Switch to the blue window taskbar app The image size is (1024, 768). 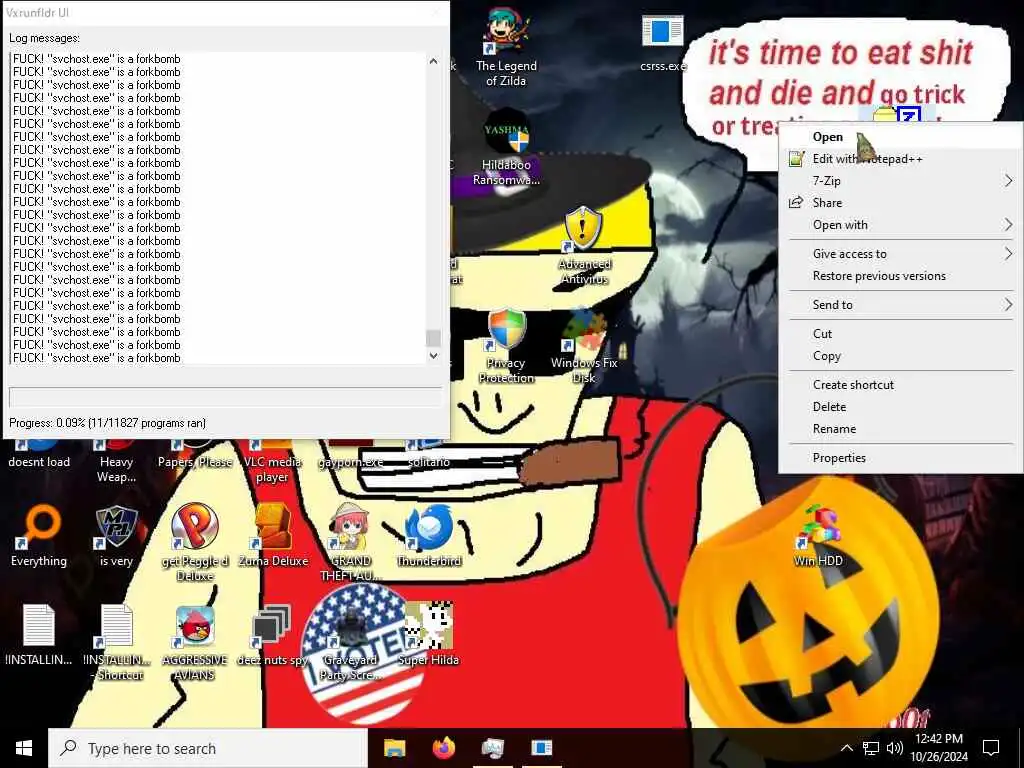click(x=541, y=748)
